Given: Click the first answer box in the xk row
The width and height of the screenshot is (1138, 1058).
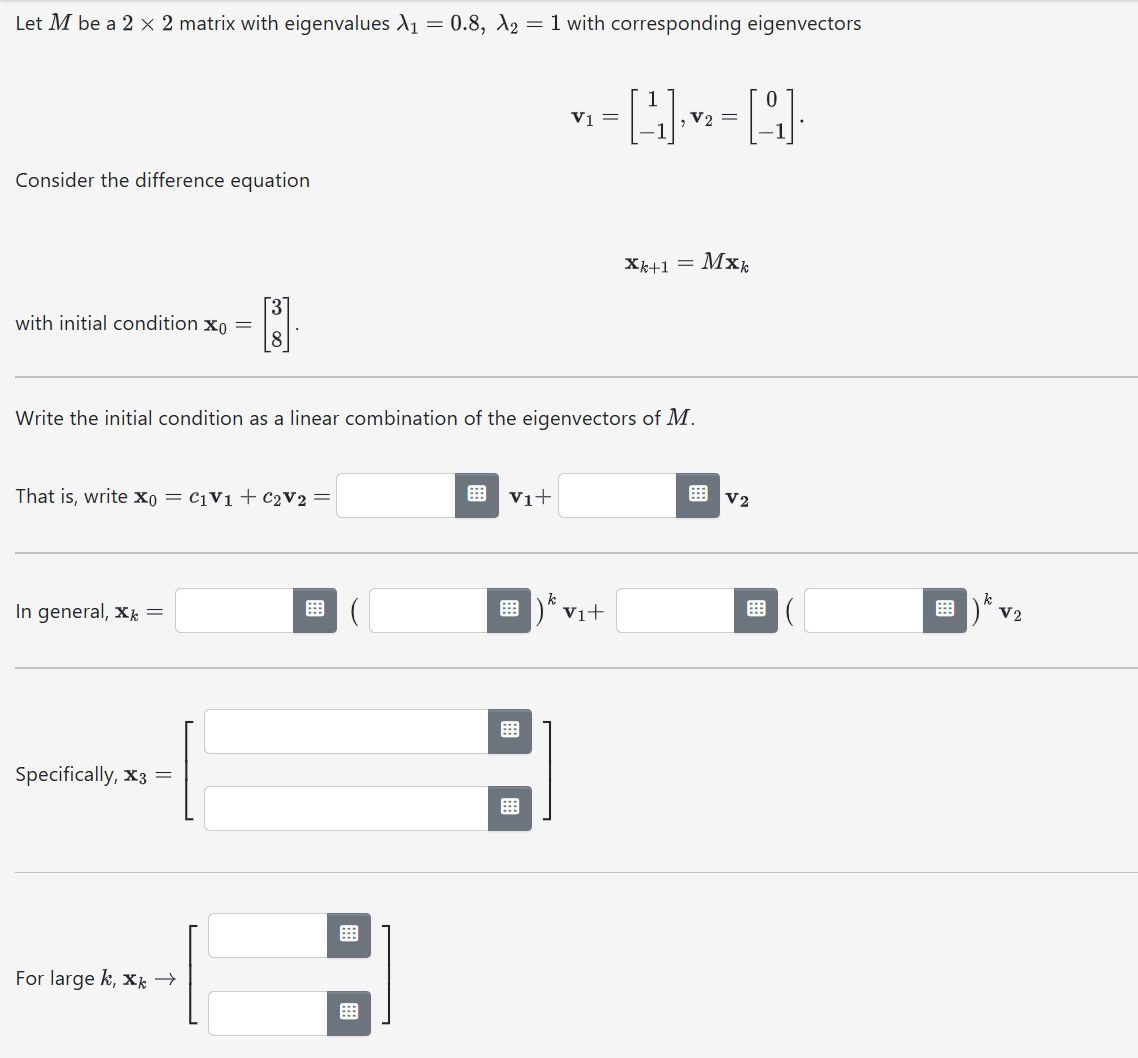Looking at the screenshot, I should pyautogui.click(x=232, y=610).
